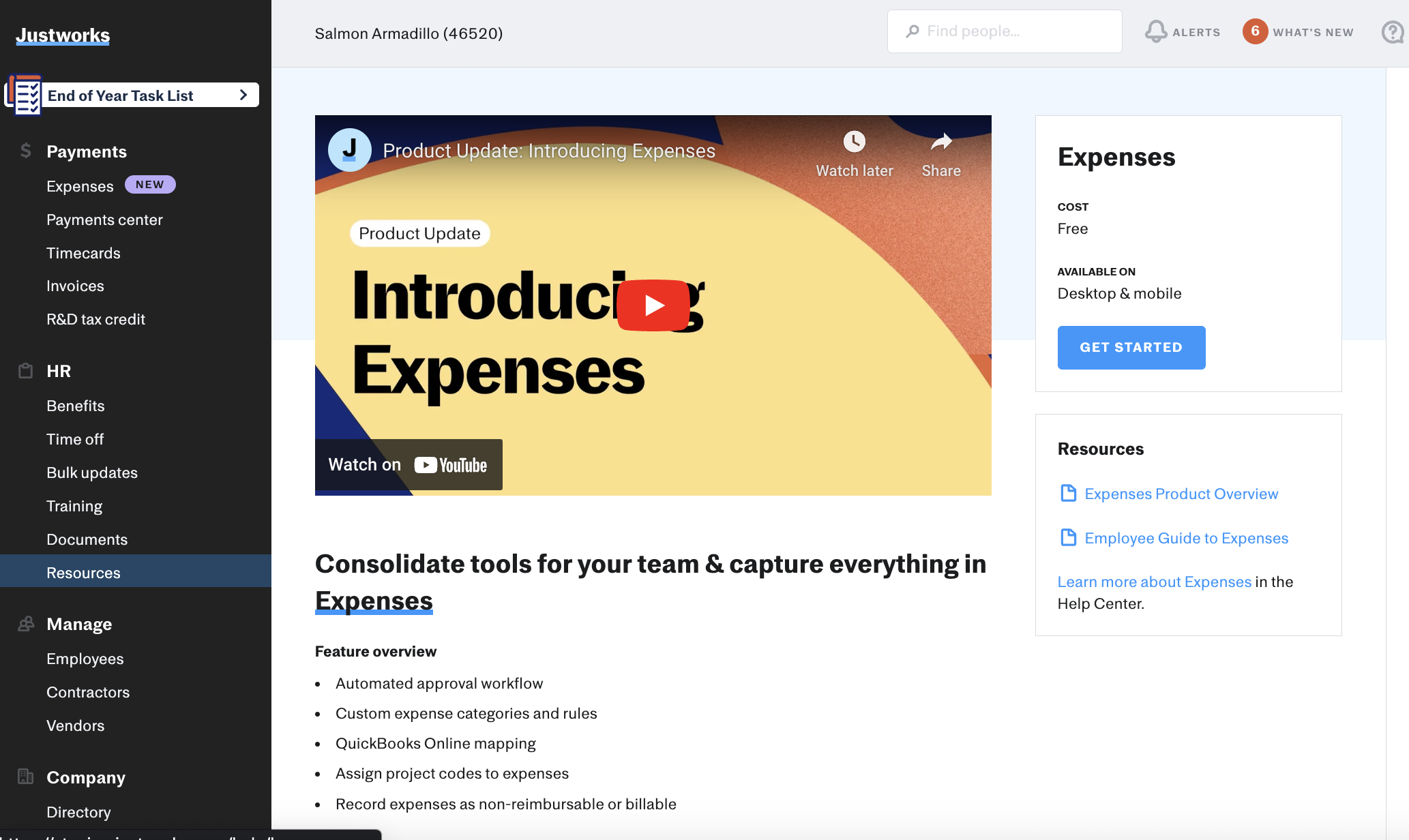Click the HR clipboard icon
Screen dimensions: 1409x840
click(x=26, y=370)
